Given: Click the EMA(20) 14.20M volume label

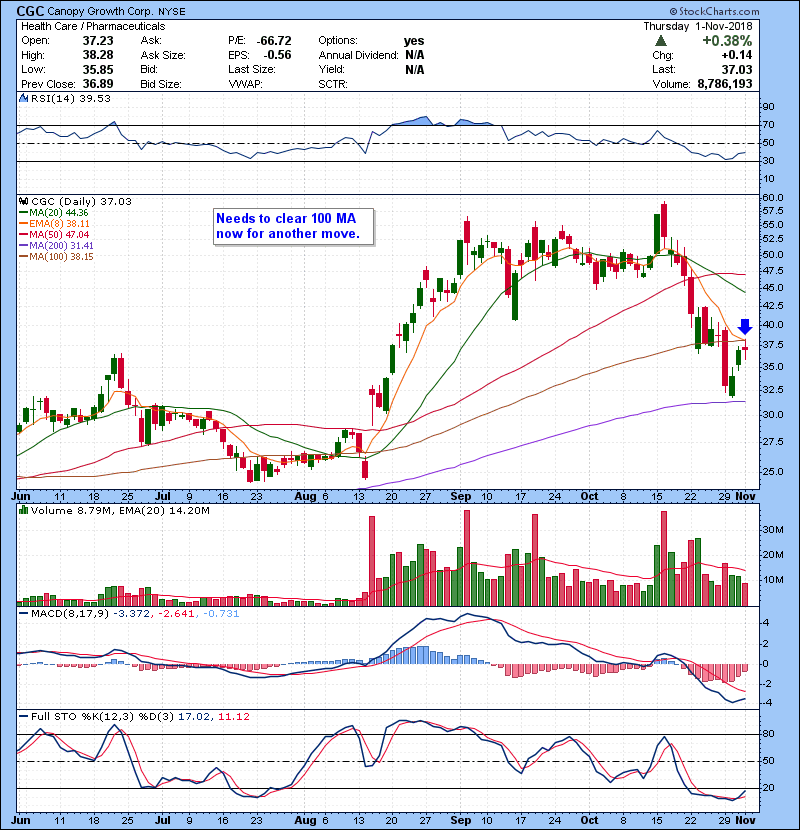Looking at the screenshot, I should click(165, 510).
